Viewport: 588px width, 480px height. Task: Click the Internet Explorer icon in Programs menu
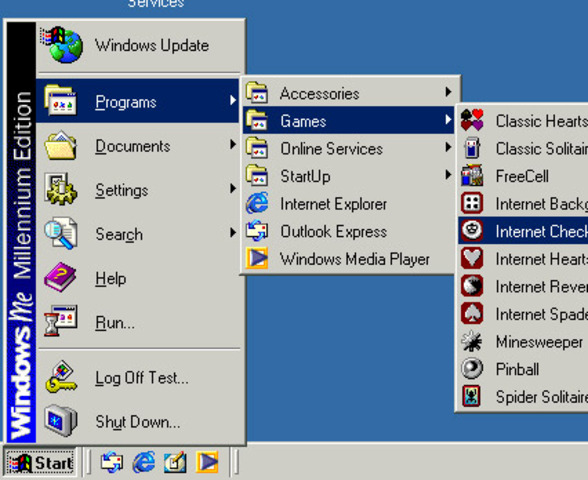tap(257, 203)
